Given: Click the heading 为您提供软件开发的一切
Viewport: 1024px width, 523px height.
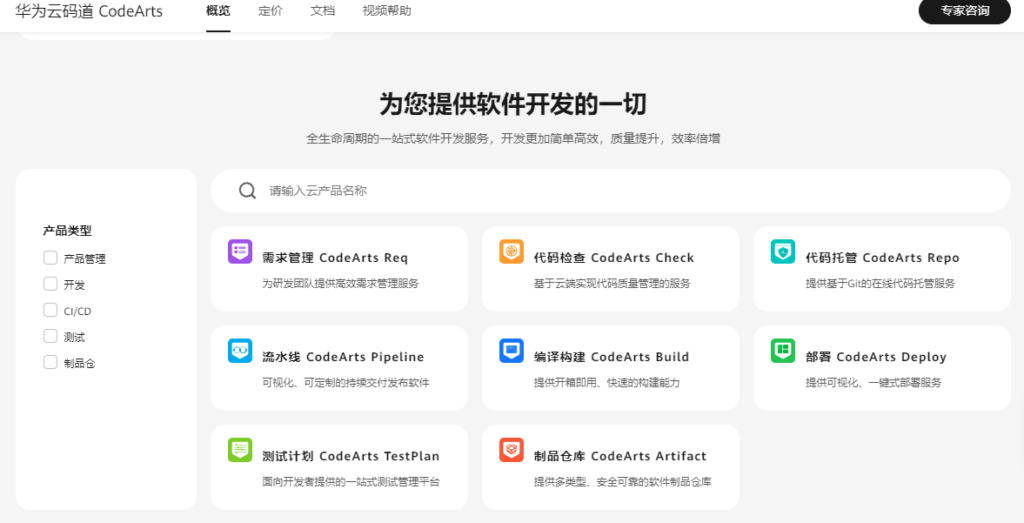Looking at the screenshot, I should point(513,104).
